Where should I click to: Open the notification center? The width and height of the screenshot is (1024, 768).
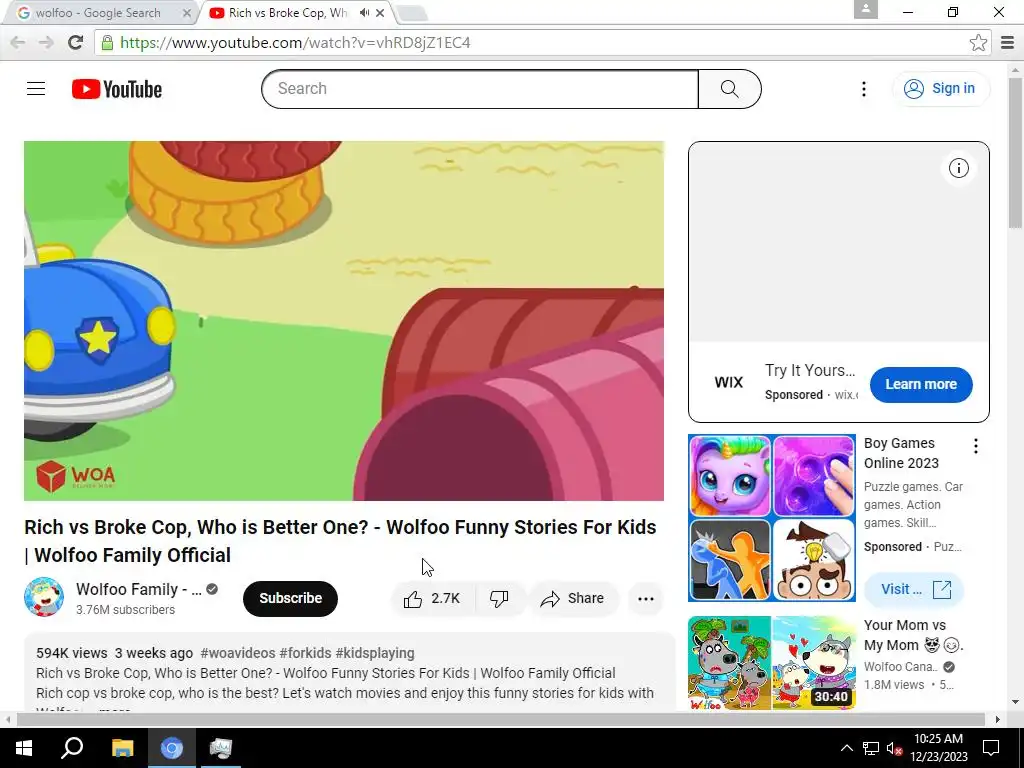(x=991, y=748)
